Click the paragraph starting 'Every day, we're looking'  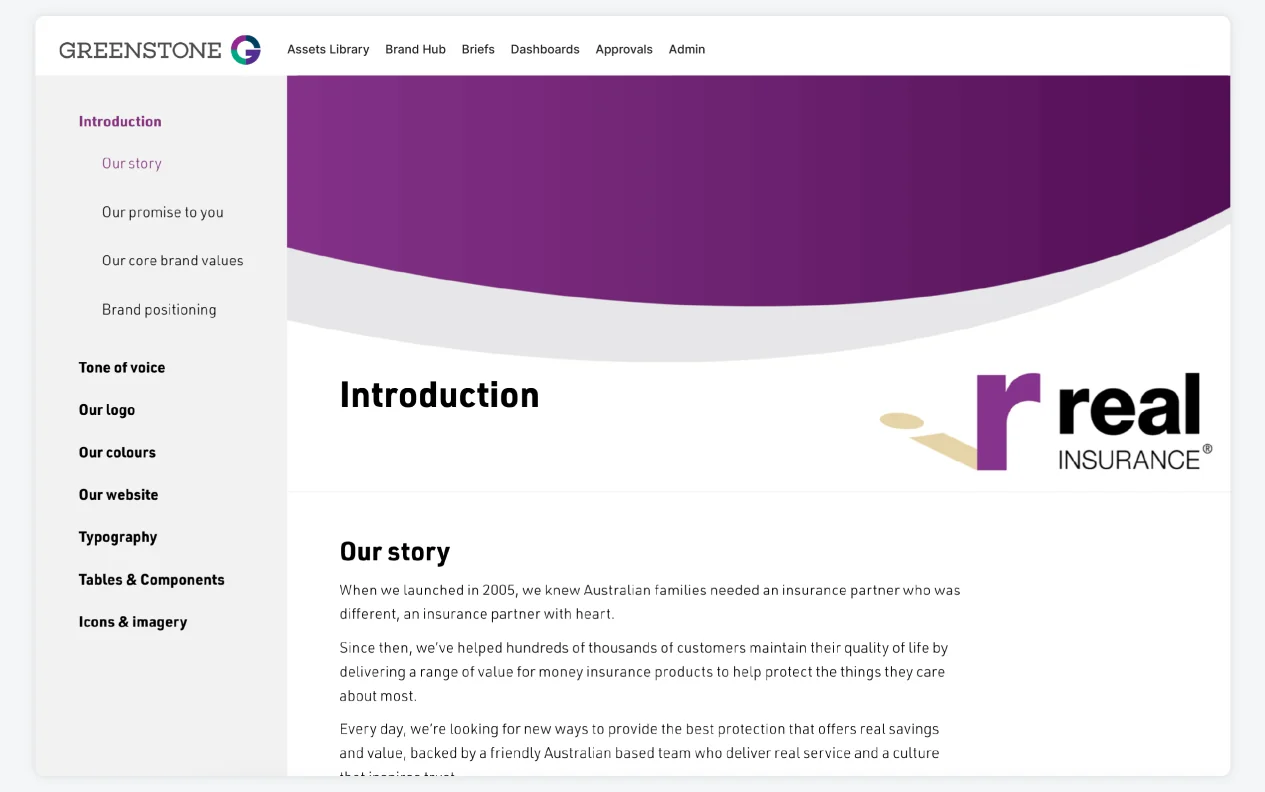click(x=640, y=748)
